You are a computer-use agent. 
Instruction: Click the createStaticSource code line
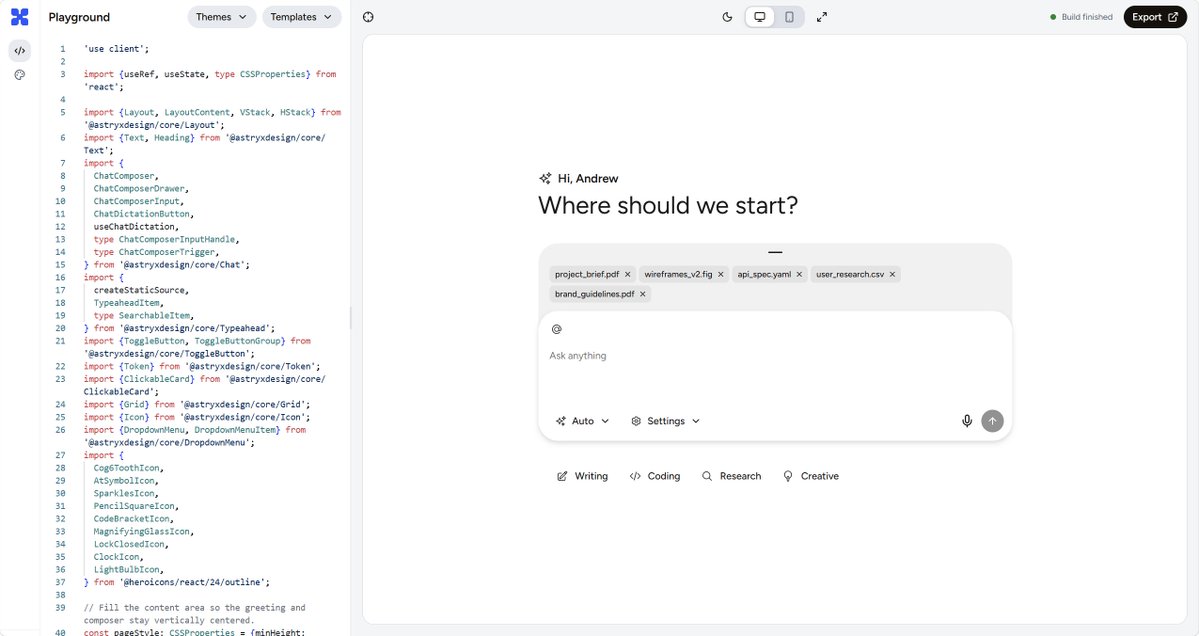click(x=141, y=290)
